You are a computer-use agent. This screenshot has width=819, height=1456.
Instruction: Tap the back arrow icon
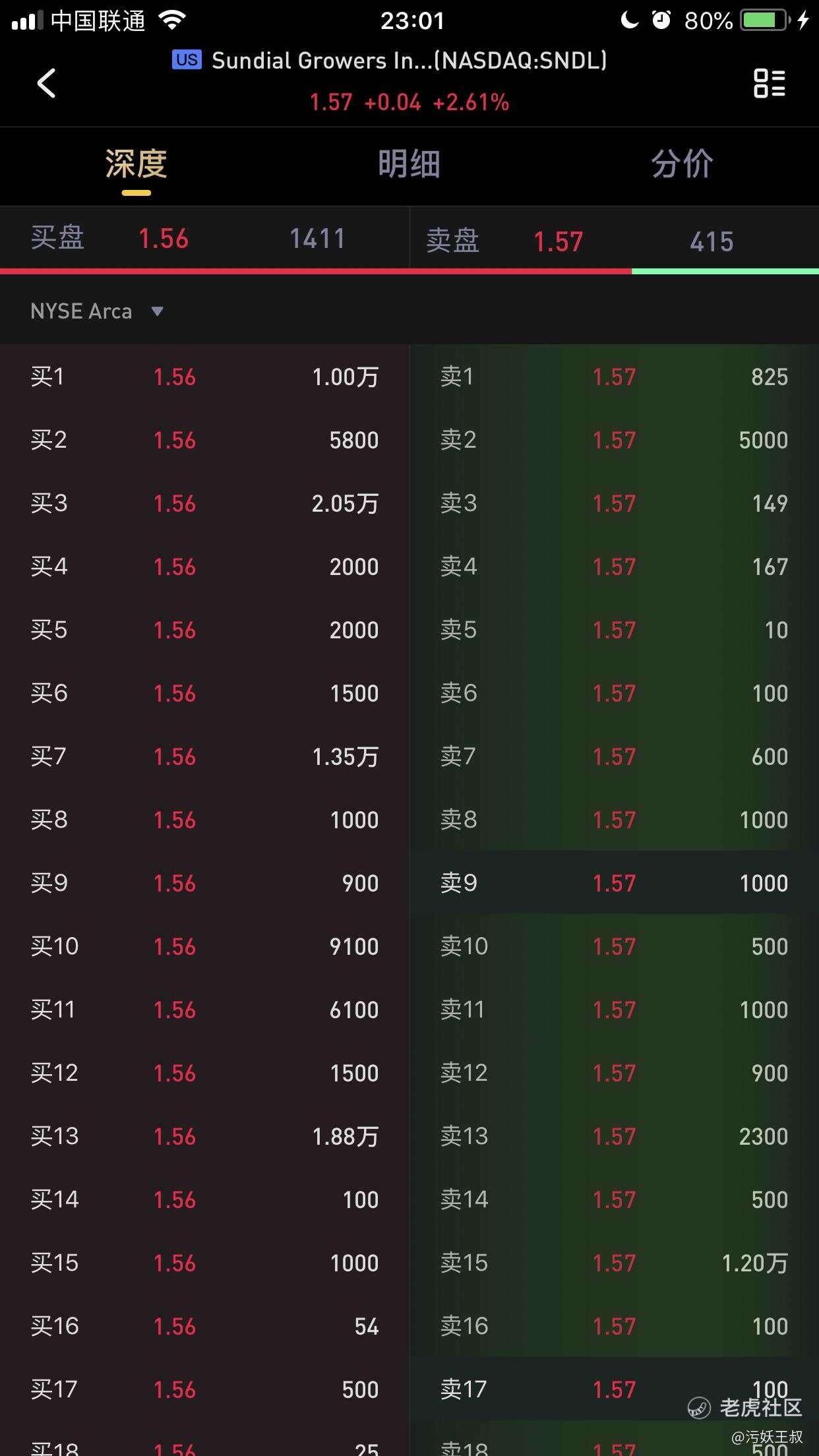[46, 83]
